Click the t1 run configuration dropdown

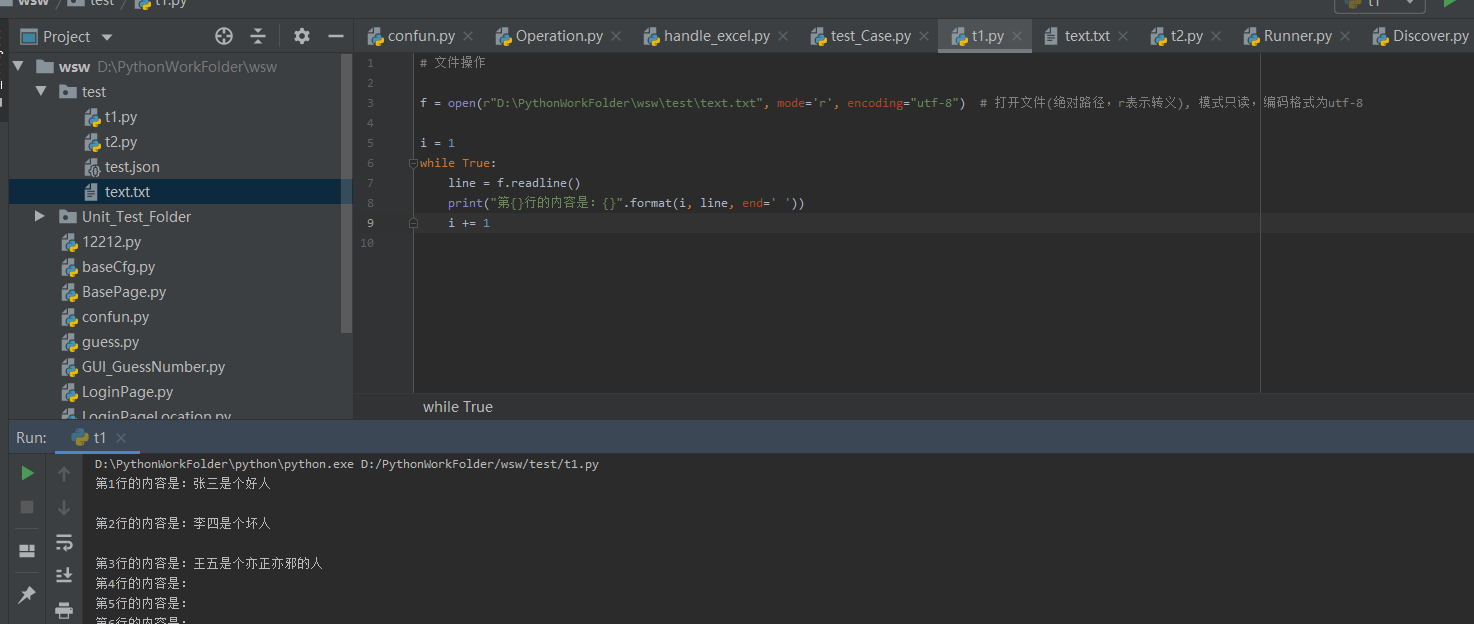click(x=1380, y=3)
